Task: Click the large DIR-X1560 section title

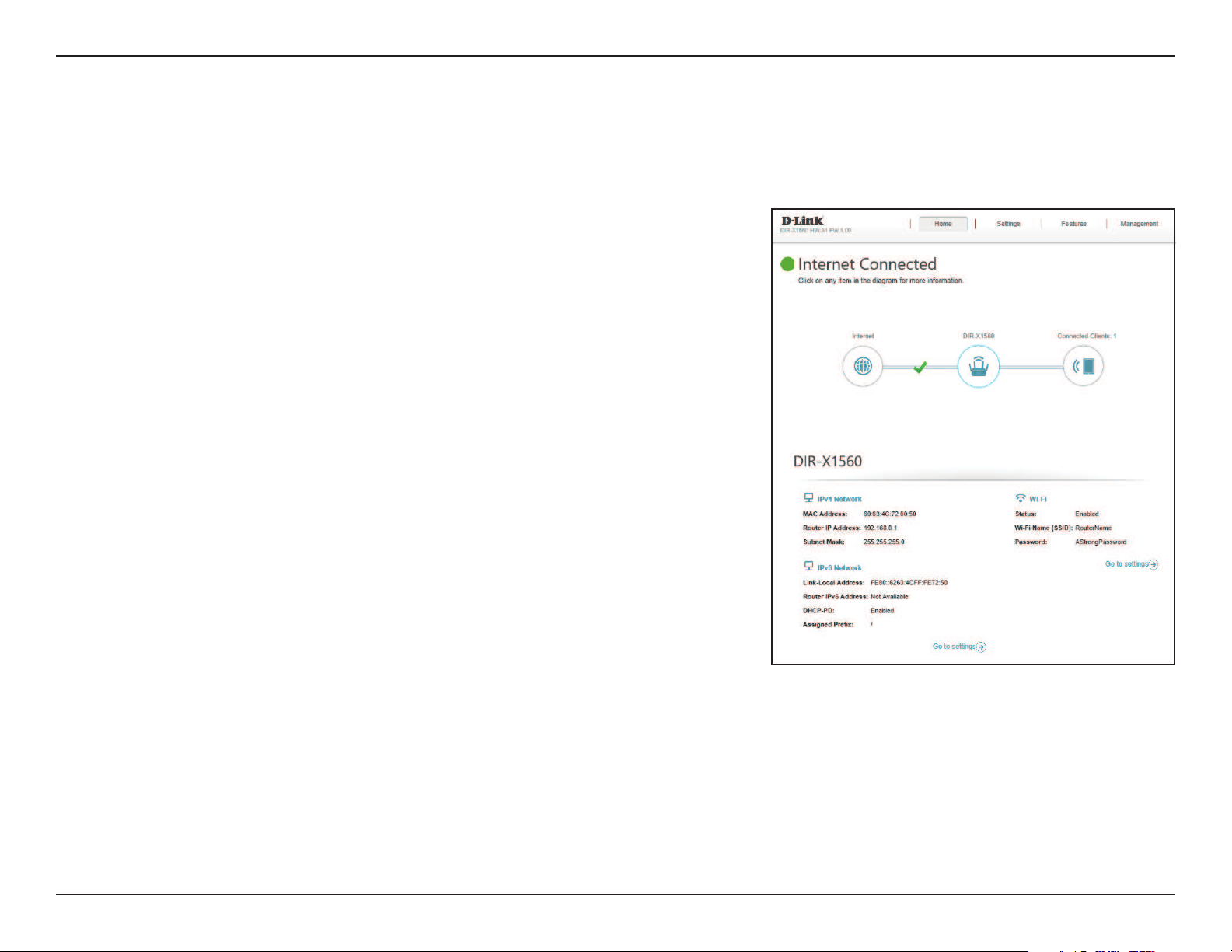Action: [827, 461]
